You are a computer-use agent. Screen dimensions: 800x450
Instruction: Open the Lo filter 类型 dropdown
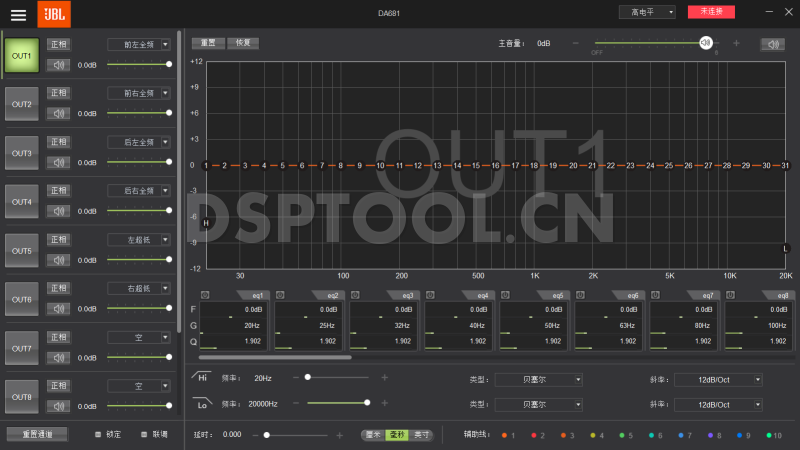[x=539, y=405]
